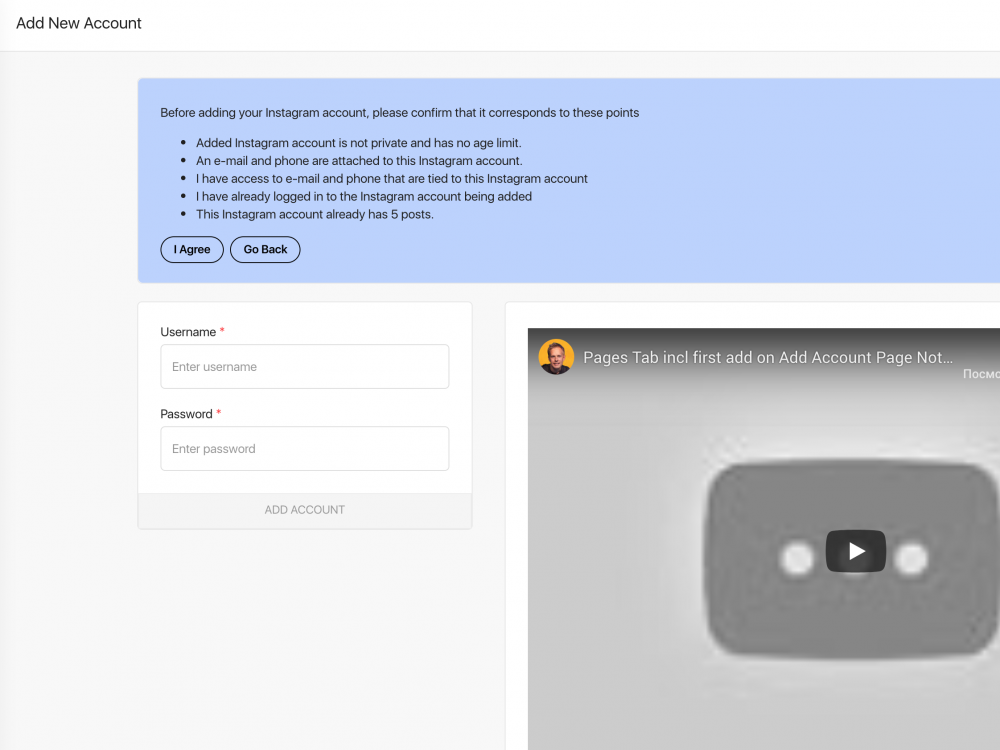
Task: Submit with the ADD ACCOUNT button
Action: tap(304, 510)
